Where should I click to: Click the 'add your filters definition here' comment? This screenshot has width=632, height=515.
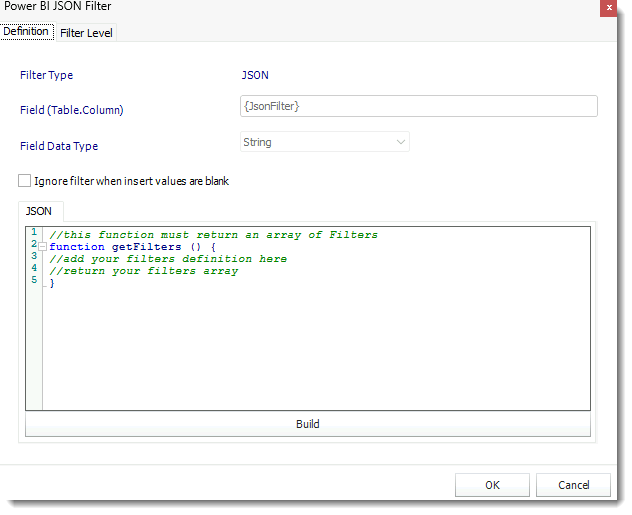tap(168, 259)
